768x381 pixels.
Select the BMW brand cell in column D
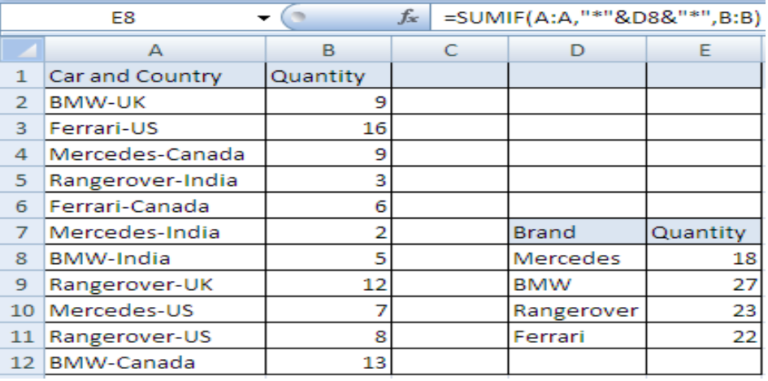click(577, 284)
